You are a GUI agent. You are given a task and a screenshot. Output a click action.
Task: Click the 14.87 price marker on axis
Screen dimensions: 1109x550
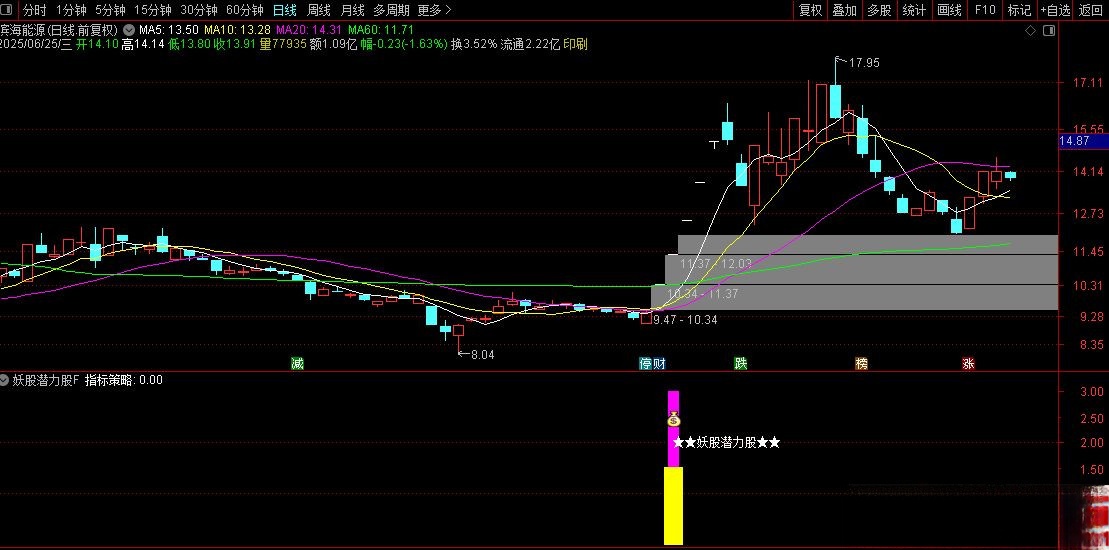1079,142
